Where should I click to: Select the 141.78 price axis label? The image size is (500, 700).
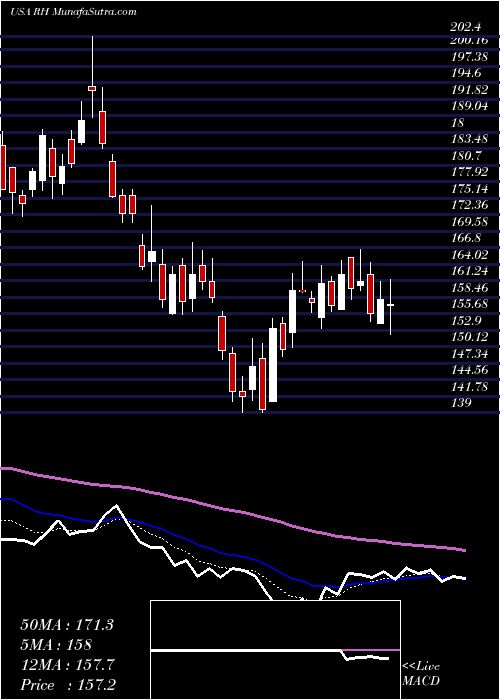pyautogui.click(x=468, y=387)
